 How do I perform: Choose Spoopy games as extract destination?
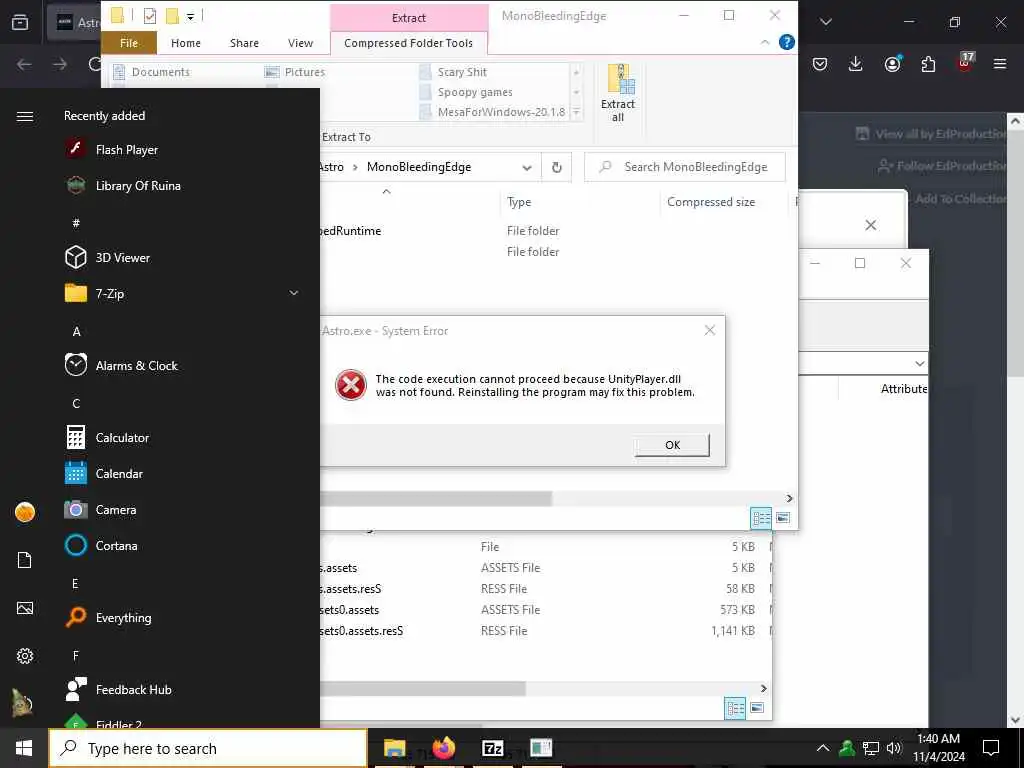click(x=467, y=92)
